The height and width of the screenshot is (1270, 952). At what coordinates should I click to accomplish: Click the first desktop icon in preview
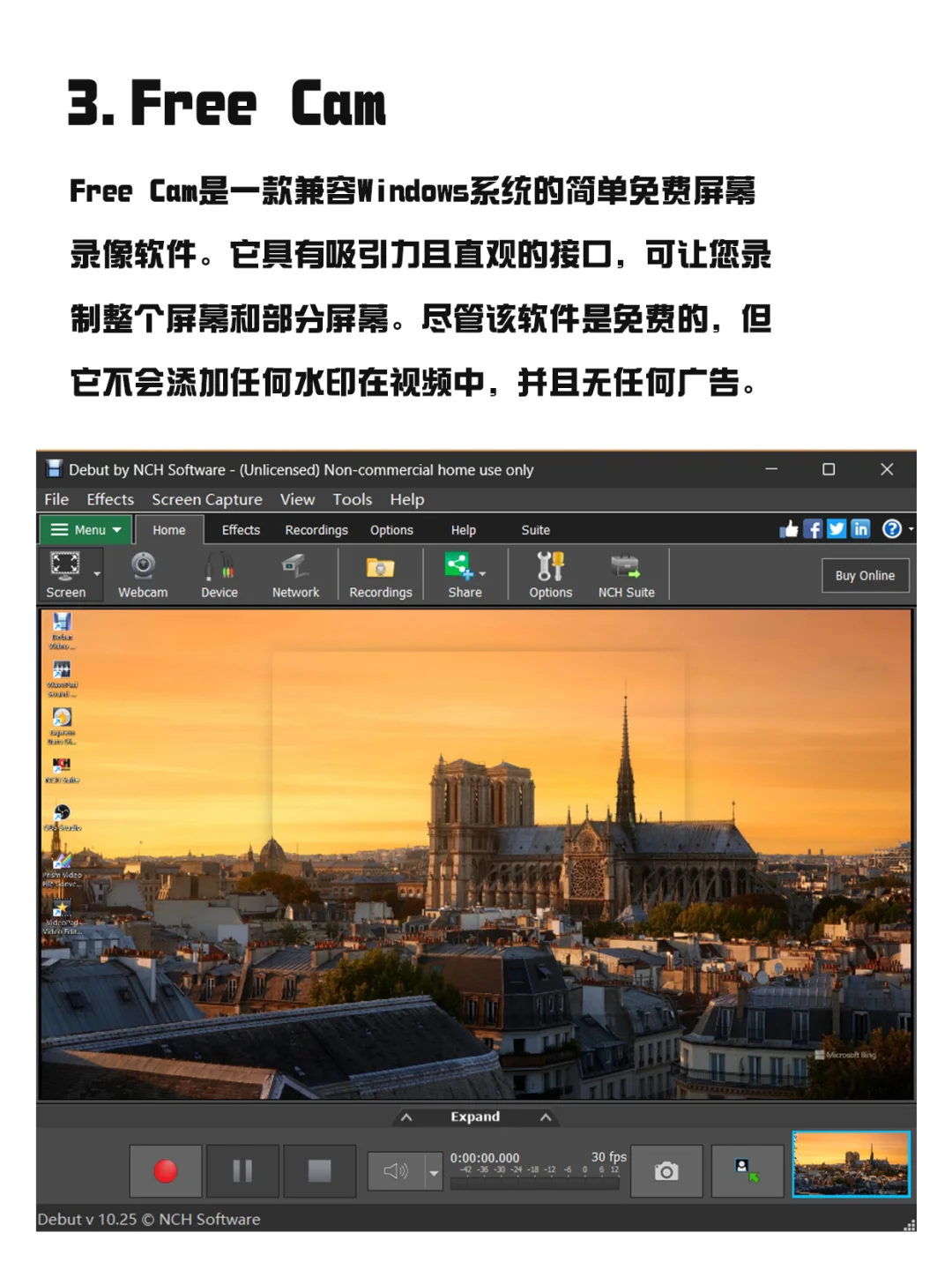[62, 631]
